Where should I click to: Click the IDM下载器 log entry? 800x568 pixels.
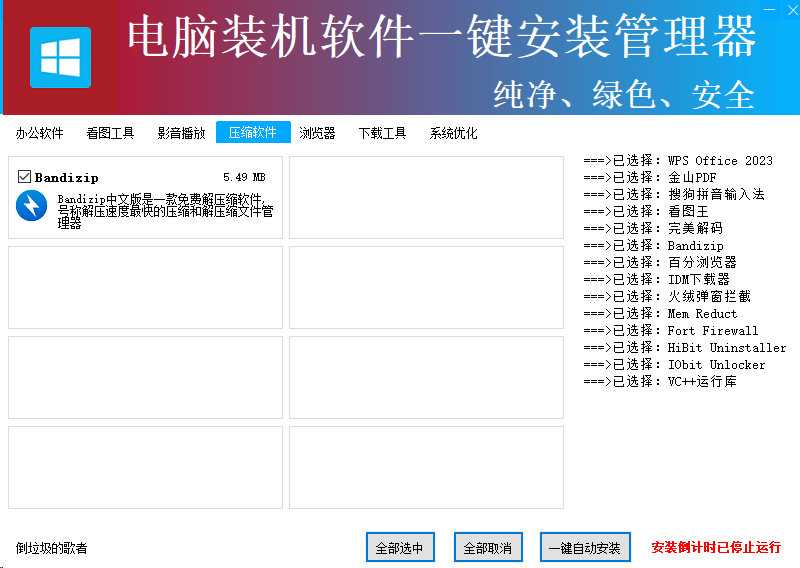pos(657,279)
